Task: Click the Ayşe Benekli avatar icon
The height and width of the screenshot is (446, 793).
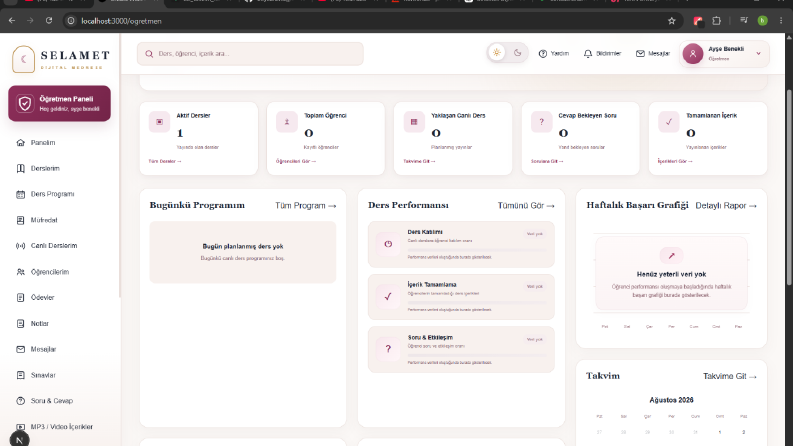Action: pyautogui.click(x=693, y=54)
